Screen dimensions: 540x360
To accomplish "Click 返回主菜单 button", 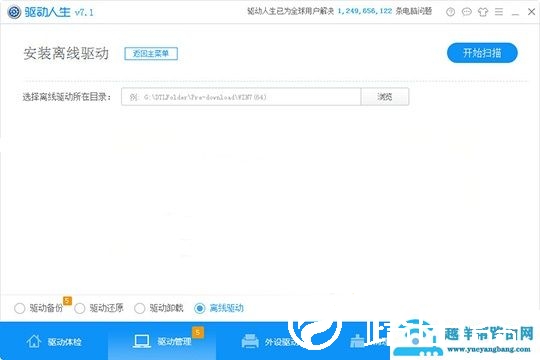I will (x=151, y=53).
